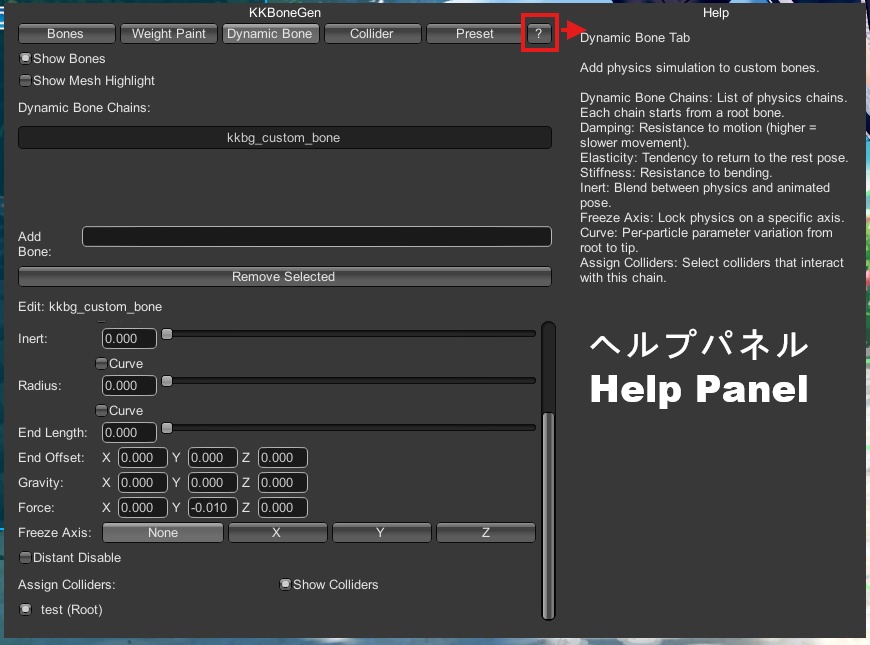Switch to the Weight Paint tab
The image size is (870, 645).
(169, 34)
